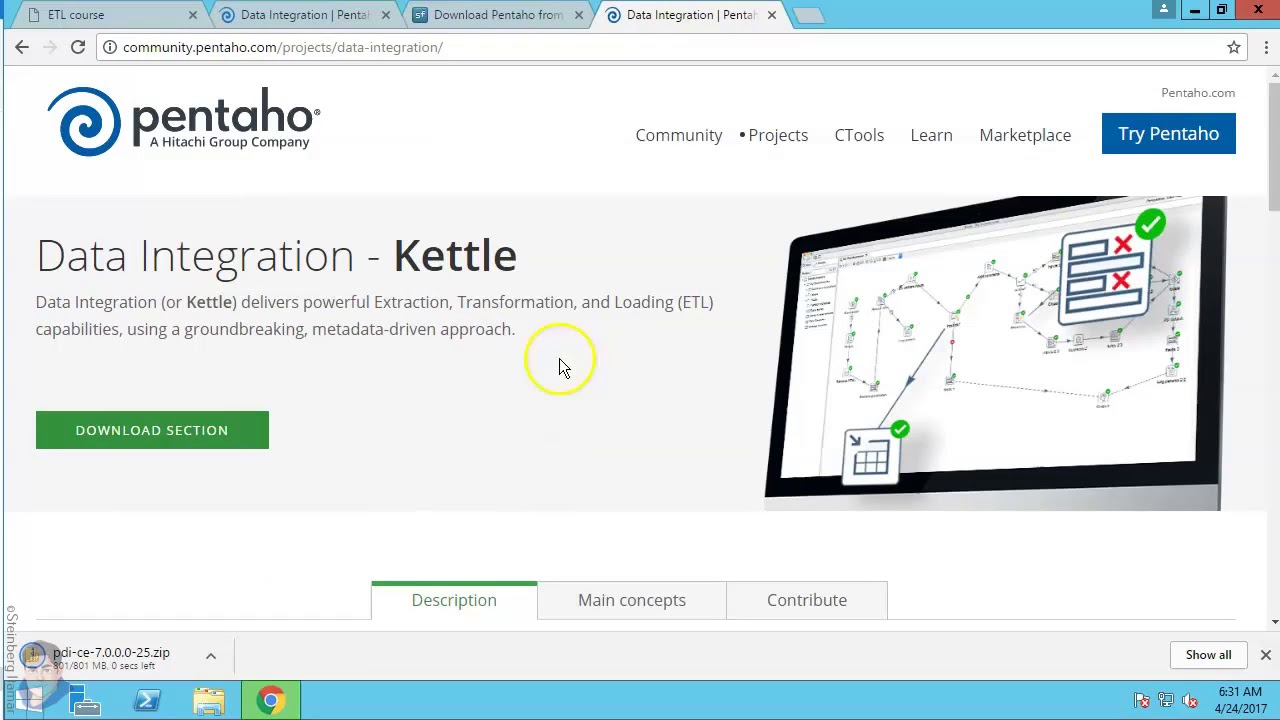This screenshot has height=720, width=1280.
Task: Open Chrome's three-dot menu
Action: pyautogui.click(x=1266, y=47)
